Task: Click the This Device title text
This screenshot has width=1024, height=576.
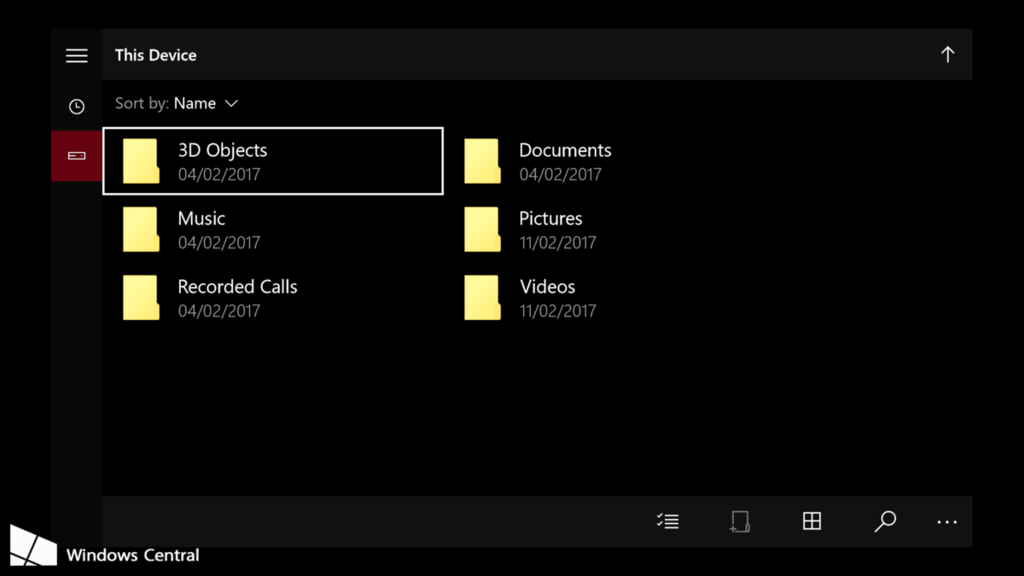Action: coord(155,55)
